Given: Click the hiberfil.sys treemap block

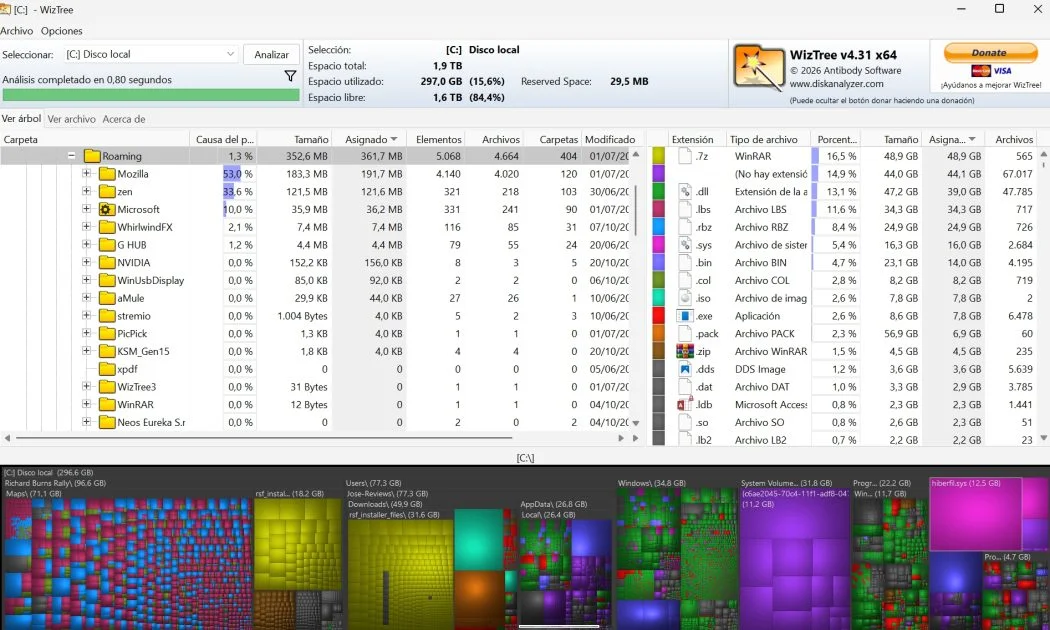Looking at the screenshot, I should (x=976, y=514).
